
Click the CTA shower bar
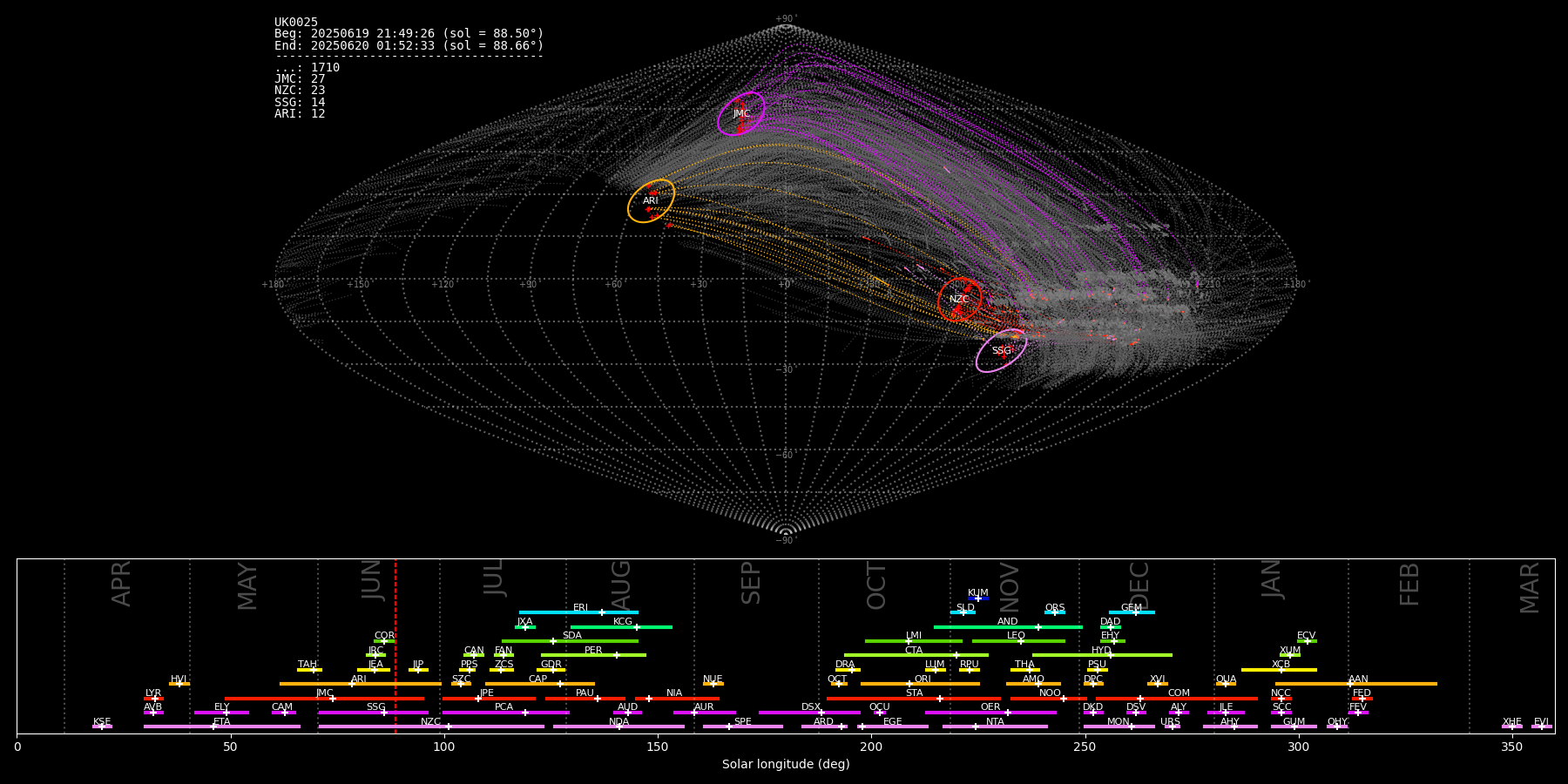pyautogui.click(x=916, y=655)
